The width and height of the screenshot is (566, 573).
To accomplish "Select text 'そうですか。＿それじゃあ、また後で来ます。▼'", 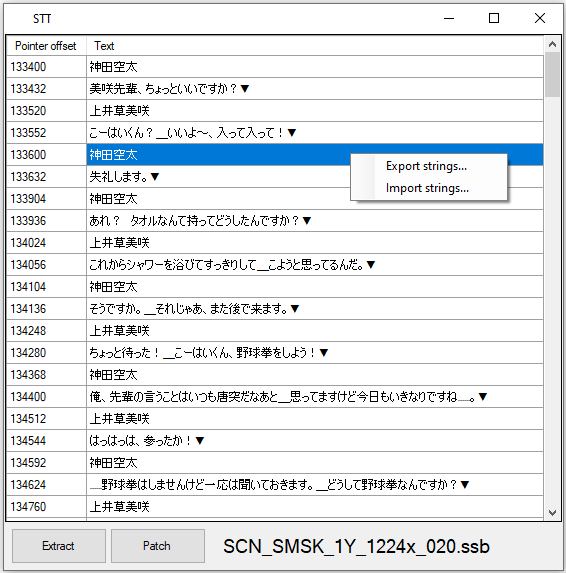I will [194, 309].
